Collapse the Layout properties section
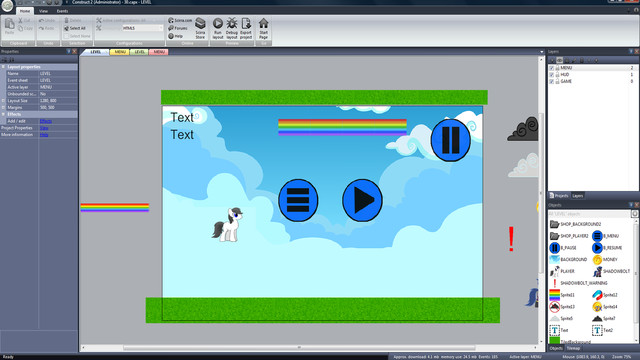Image resolution: width=640 pixels, height=360 pixels. pyautogui.click(x=3, y=67)
